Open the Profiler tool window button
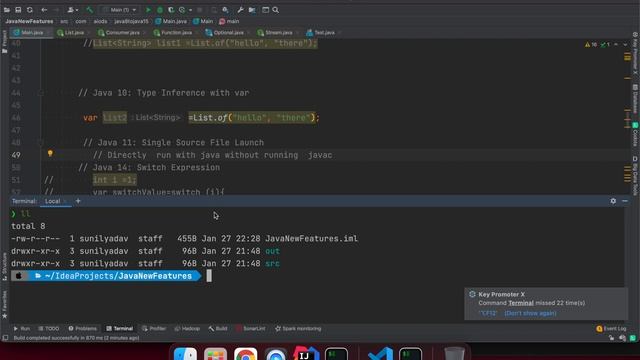Image resolution: width=640 pixels, height=360 pixels. click(154, 329)
